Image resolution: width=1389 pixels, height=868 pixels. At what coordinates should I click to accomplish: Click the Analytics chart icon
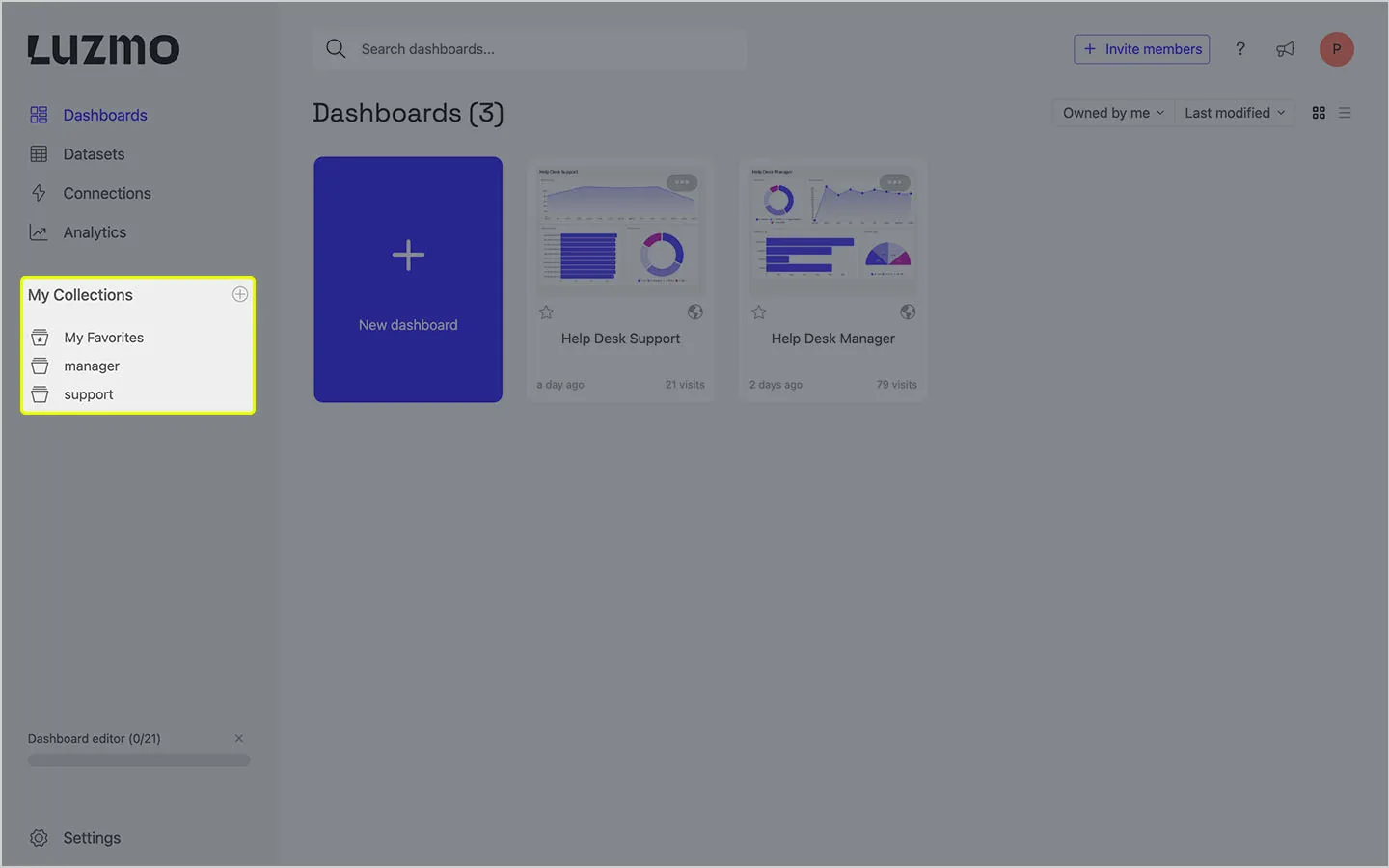(39, 232)
